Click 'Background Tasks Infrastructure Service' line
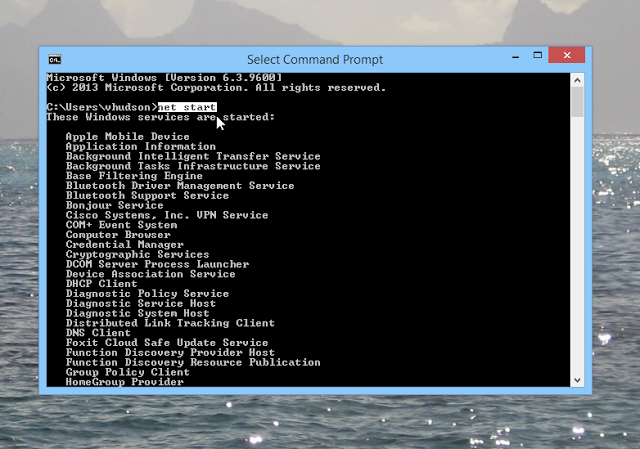The image size is (640, 449). (x=193, y=166)
